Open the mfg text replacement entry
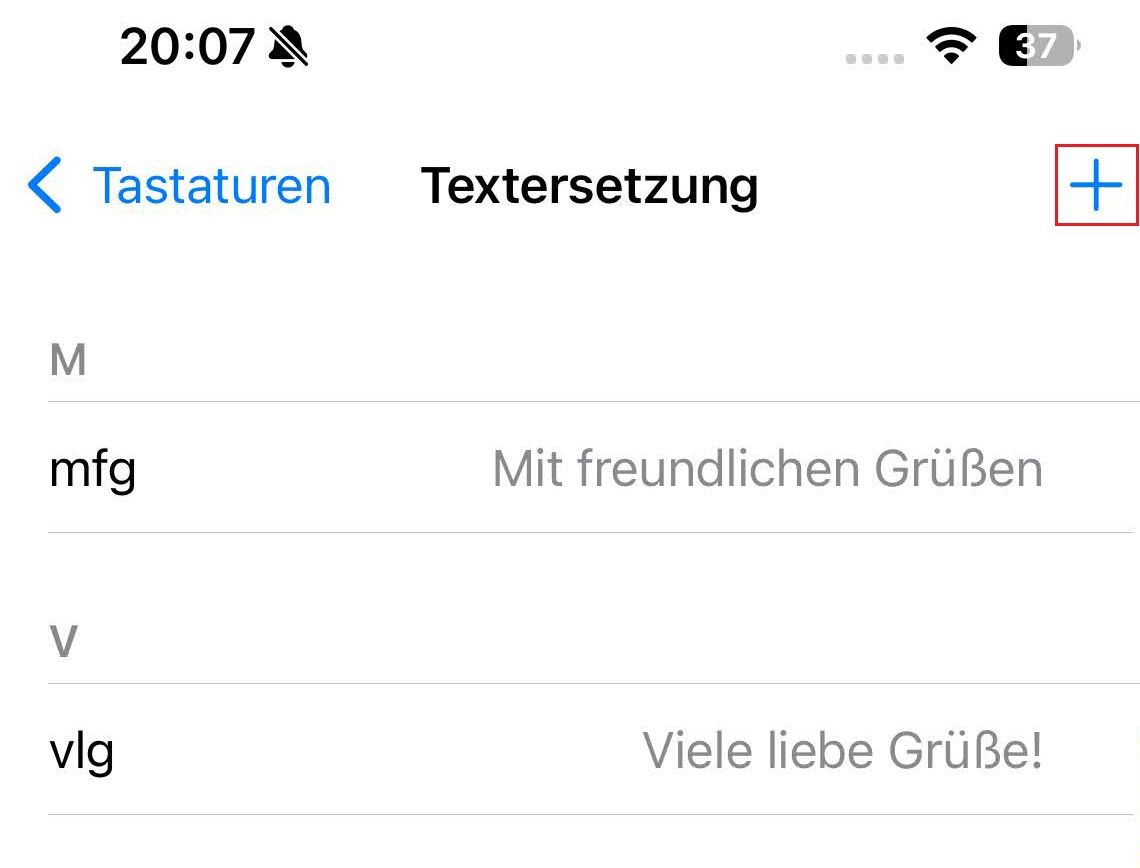Screen dimensions: 1140x868 pos(570,468)
